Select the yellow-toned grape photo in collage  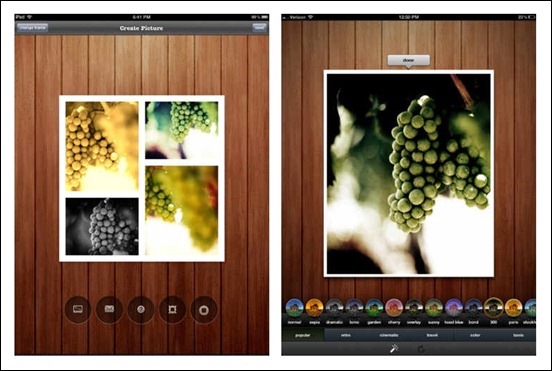102,146
